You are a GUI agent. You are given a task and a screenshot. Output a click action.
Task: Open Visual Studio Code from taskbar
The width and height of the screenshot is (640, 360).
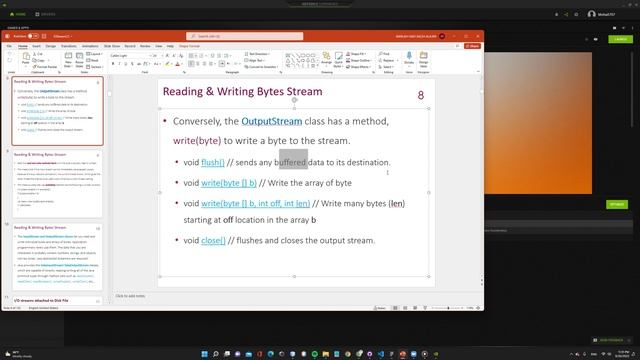381,354
